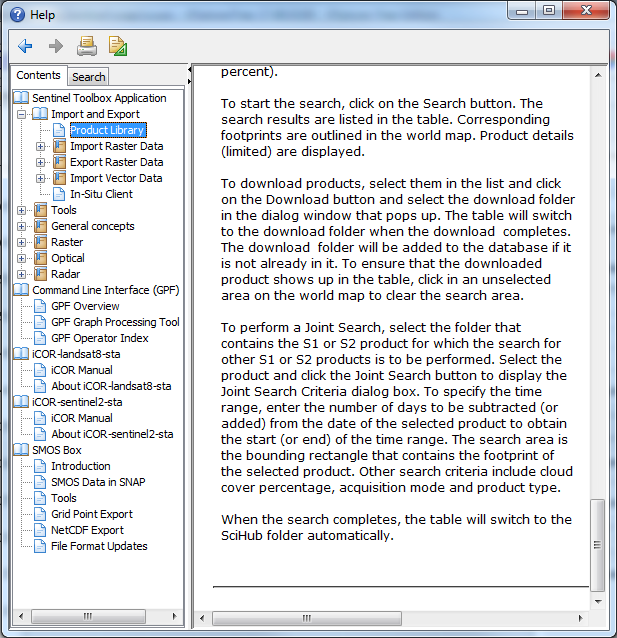The image size is (617, 638).
Task: Click the Import Vector Data folder icon
Action: click(x=59, y=178)
